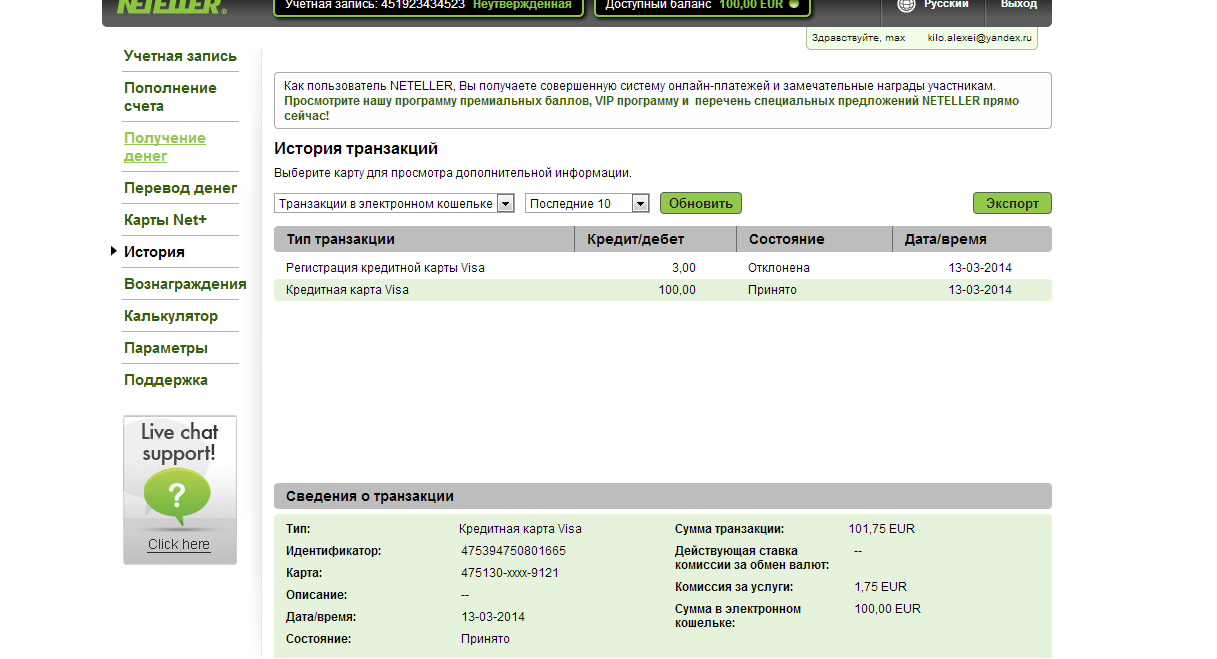1217x659 pixels.
Task: Click the email kilo.alexei@yandex.ru
Action: point(980,37)
